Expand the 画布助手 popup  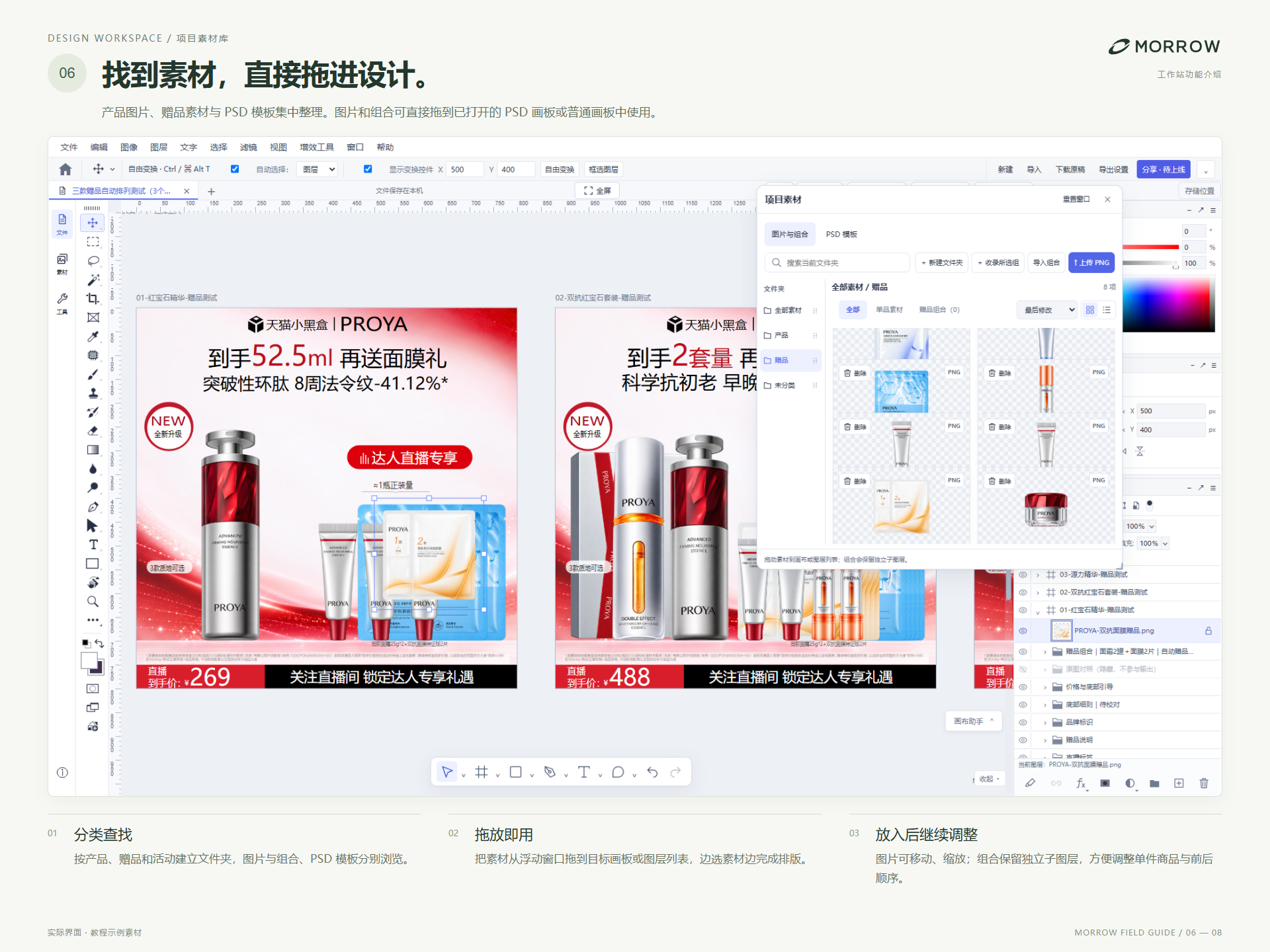(x=974, y=721)
